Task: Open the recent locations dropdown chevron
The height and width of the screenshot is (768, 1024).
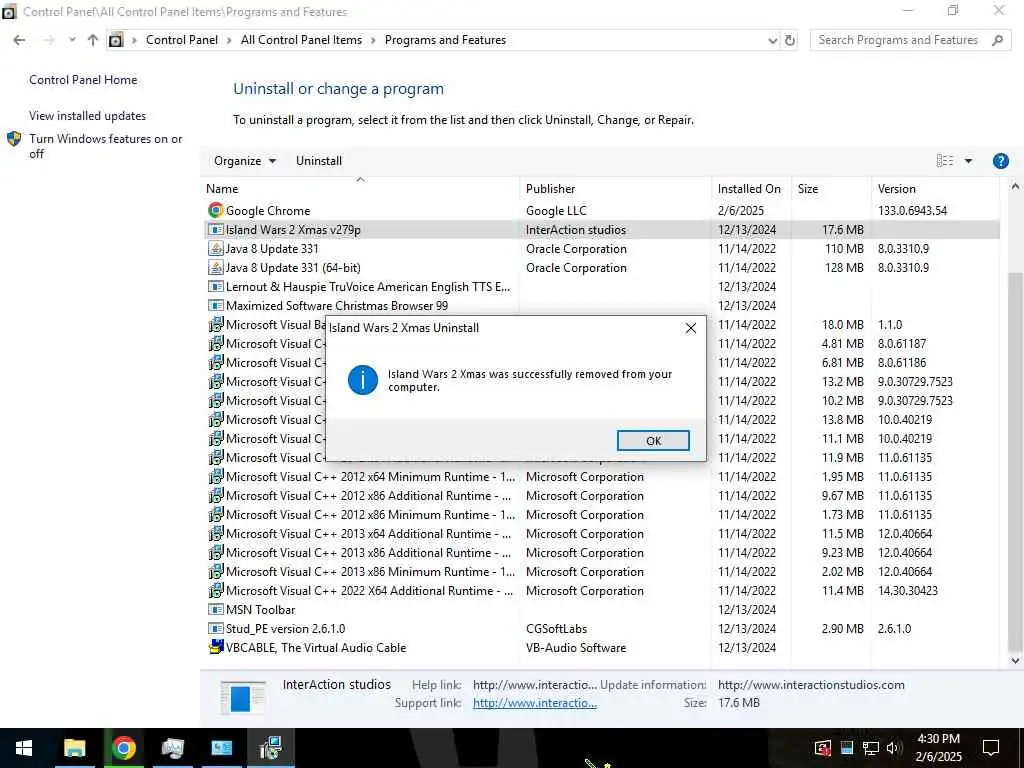Action: (x=72, y=40)
